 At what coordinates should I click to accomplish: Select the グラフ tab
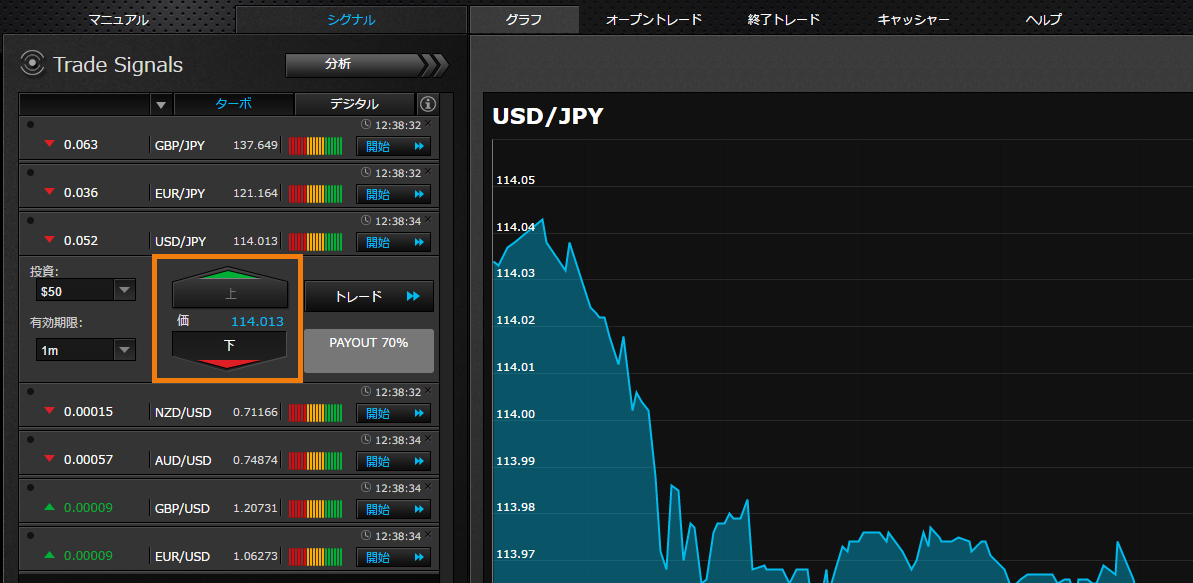coord(524,20)
